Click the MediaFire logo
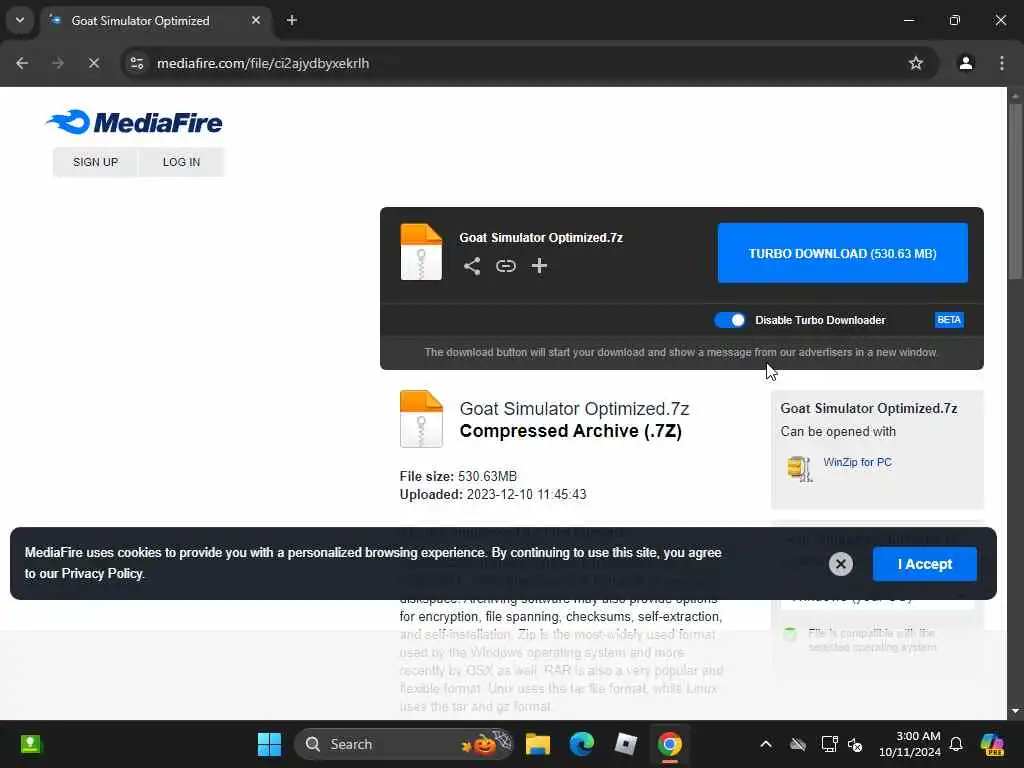This screenshot has height=768, width=1024. pos(135,122)
